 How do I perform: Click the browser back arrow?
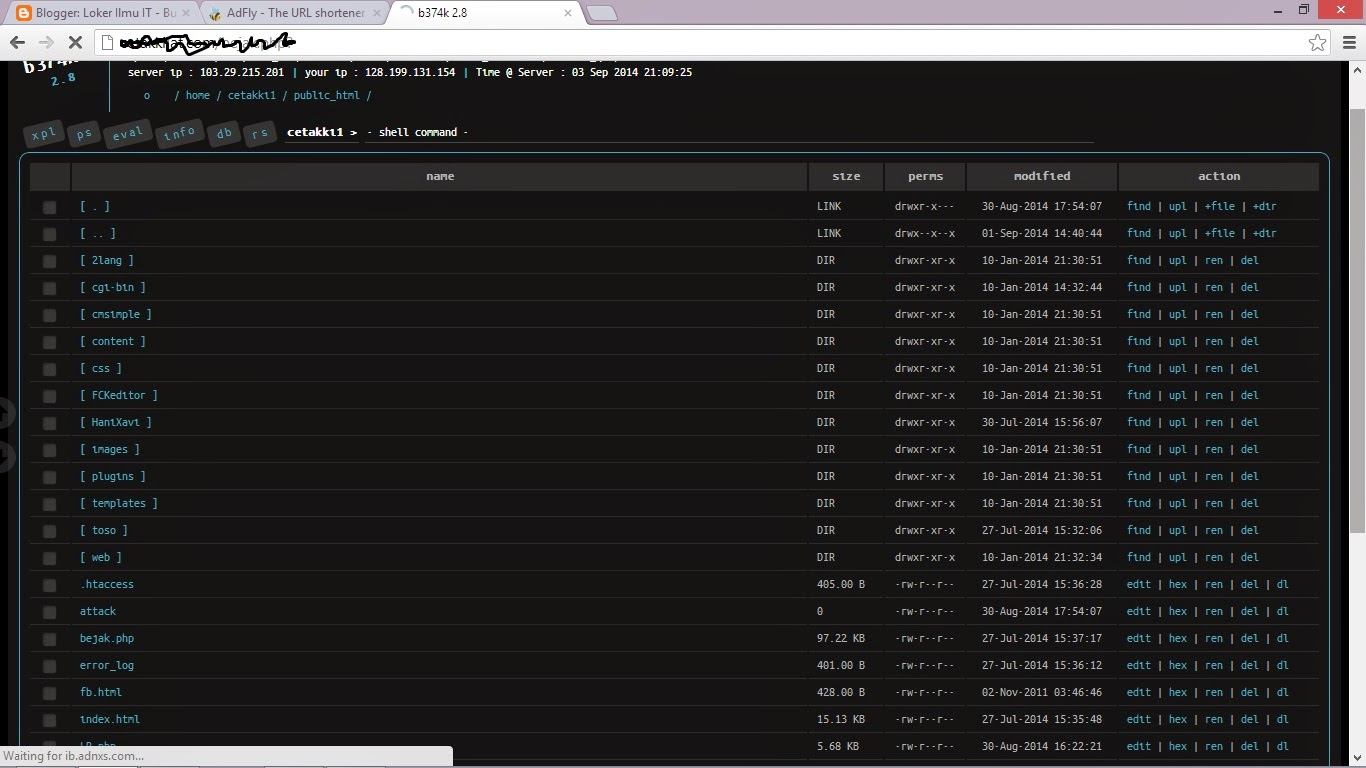[x=16, y=43]
